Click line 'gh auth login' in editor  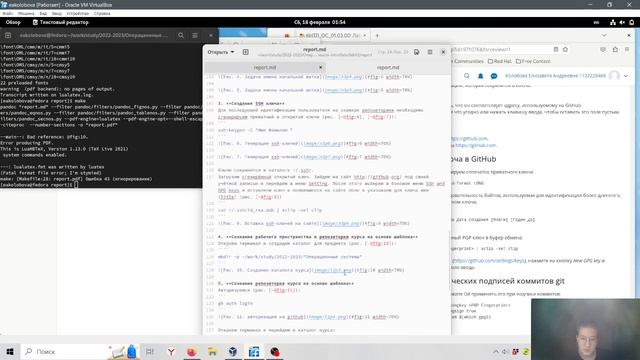click(x=235, y=303)
